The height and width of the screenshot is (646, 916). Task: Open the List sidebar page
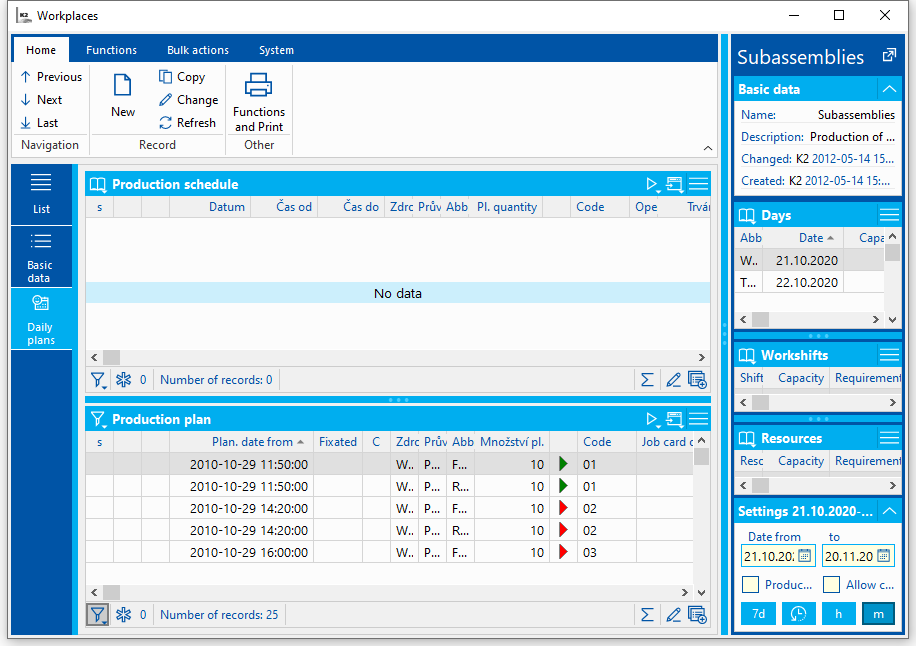pos(41,194)
